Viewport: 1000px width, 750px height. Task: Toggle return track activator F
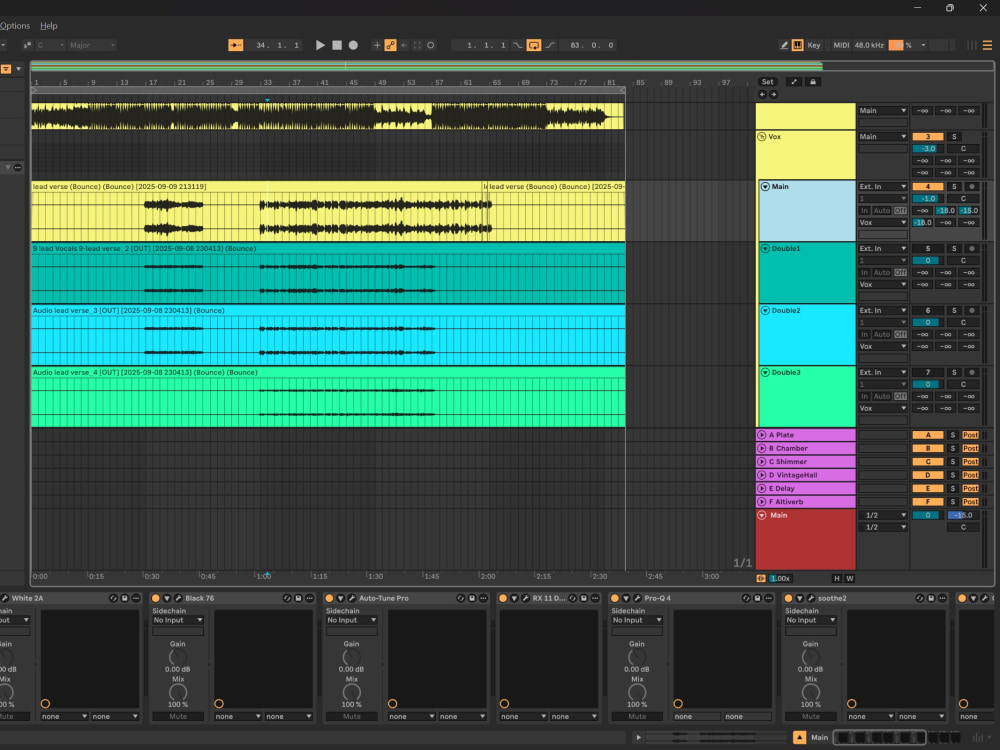[928, 502]
